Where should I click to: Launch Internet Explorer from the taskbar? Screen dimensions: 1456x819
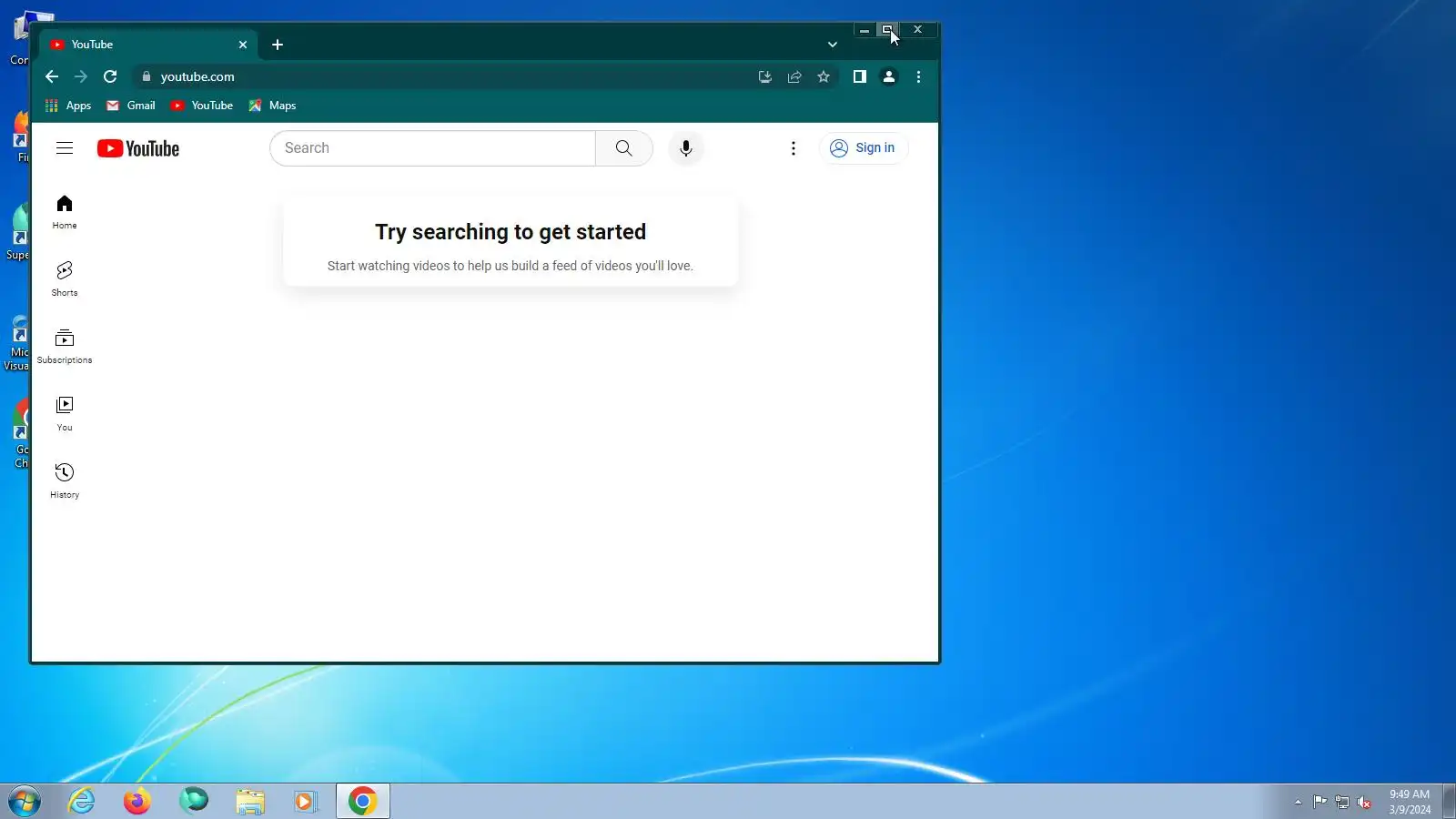click(x=82, y=802)
